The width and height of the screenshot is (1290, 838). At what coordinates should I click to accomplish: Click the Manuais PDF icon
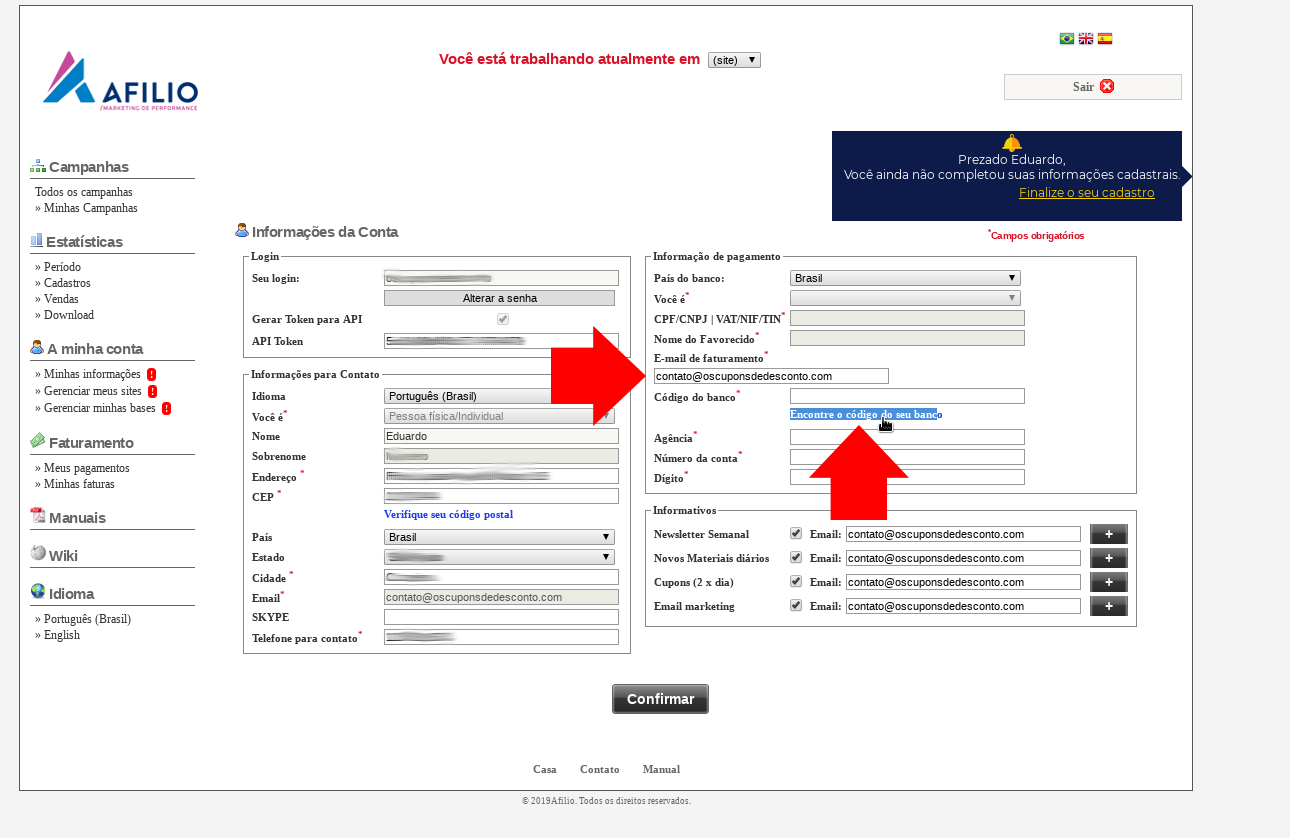38,516
